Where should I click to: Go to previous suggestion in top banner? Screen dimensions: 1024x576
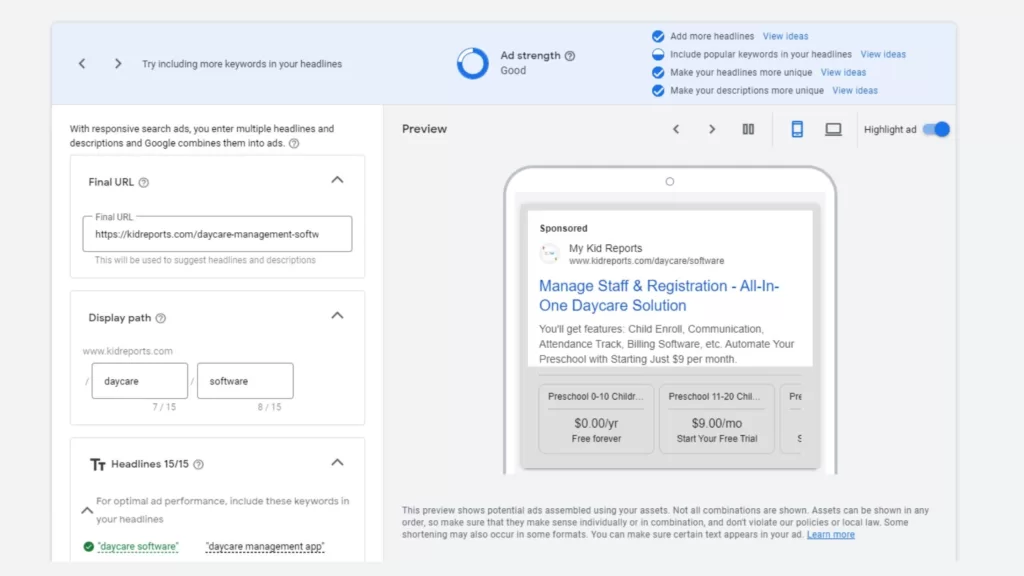(82, 63)
